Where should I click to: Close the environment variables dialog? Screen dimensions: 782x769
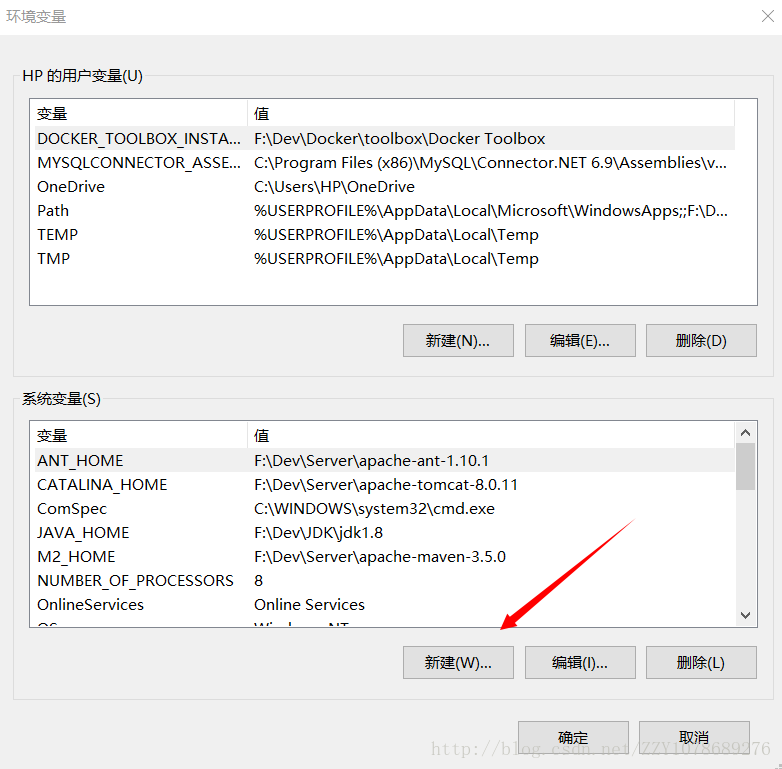point(768,16)
